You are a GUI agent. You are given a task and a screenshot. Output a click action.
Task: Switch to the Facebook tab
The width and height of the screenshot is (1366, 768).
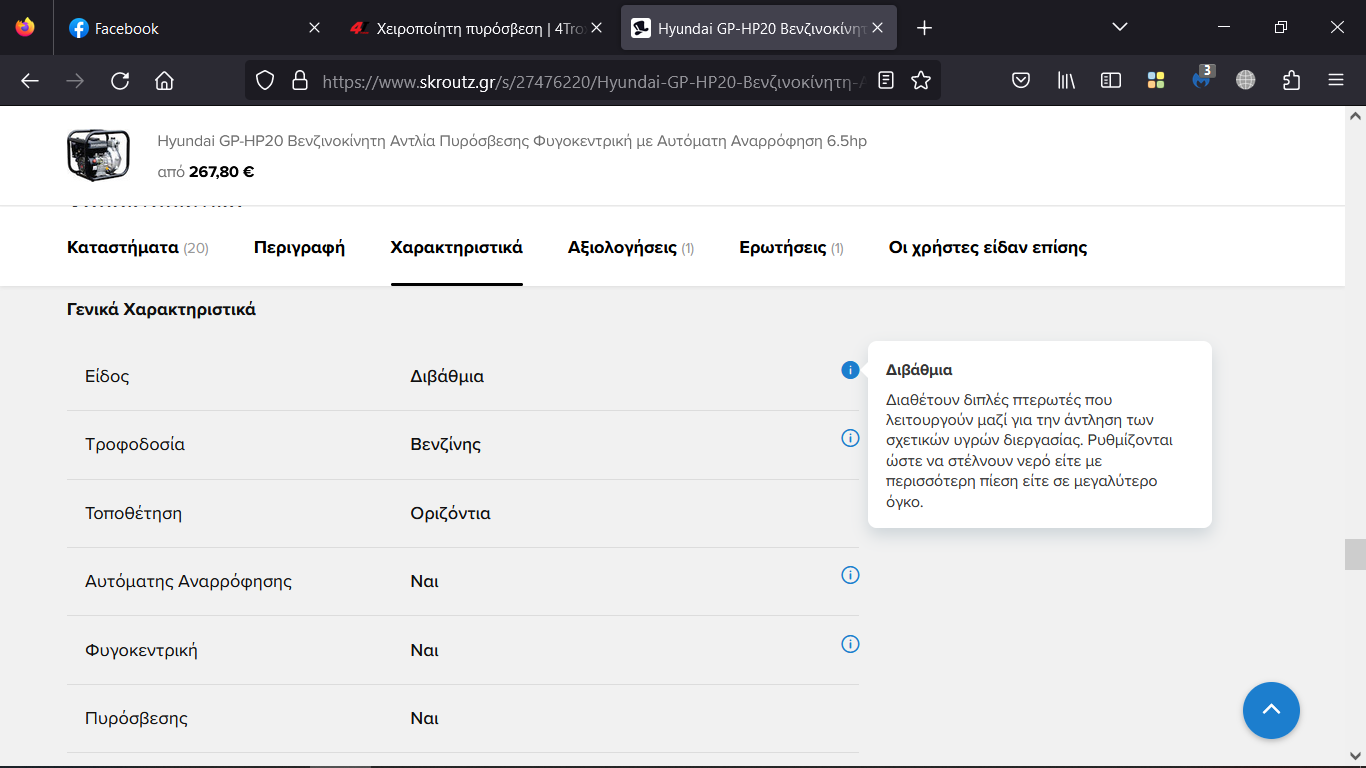point(195,28)
